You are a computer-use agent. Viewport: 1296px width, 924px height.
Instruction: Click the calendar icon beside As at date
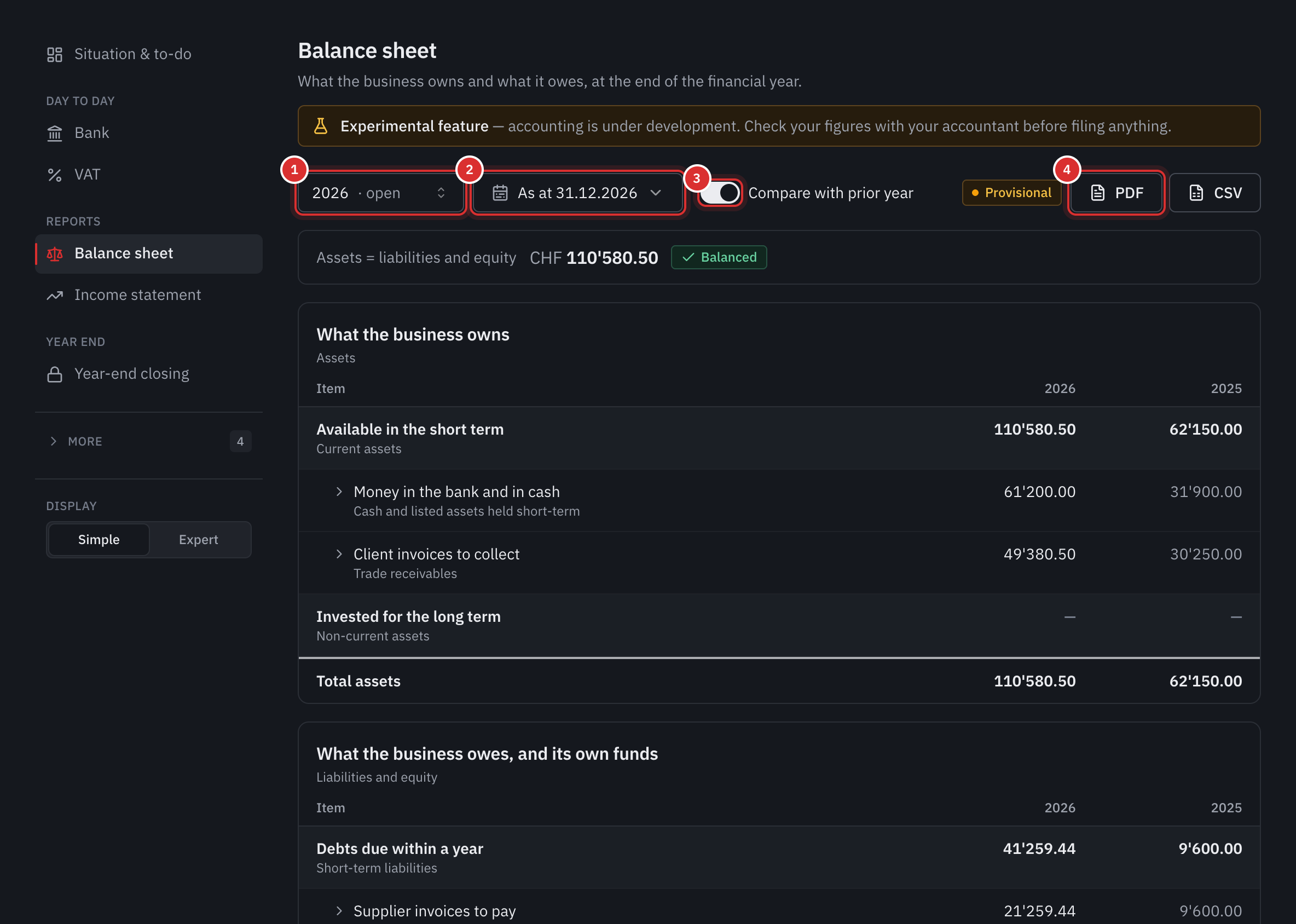[x=500, y=193]
